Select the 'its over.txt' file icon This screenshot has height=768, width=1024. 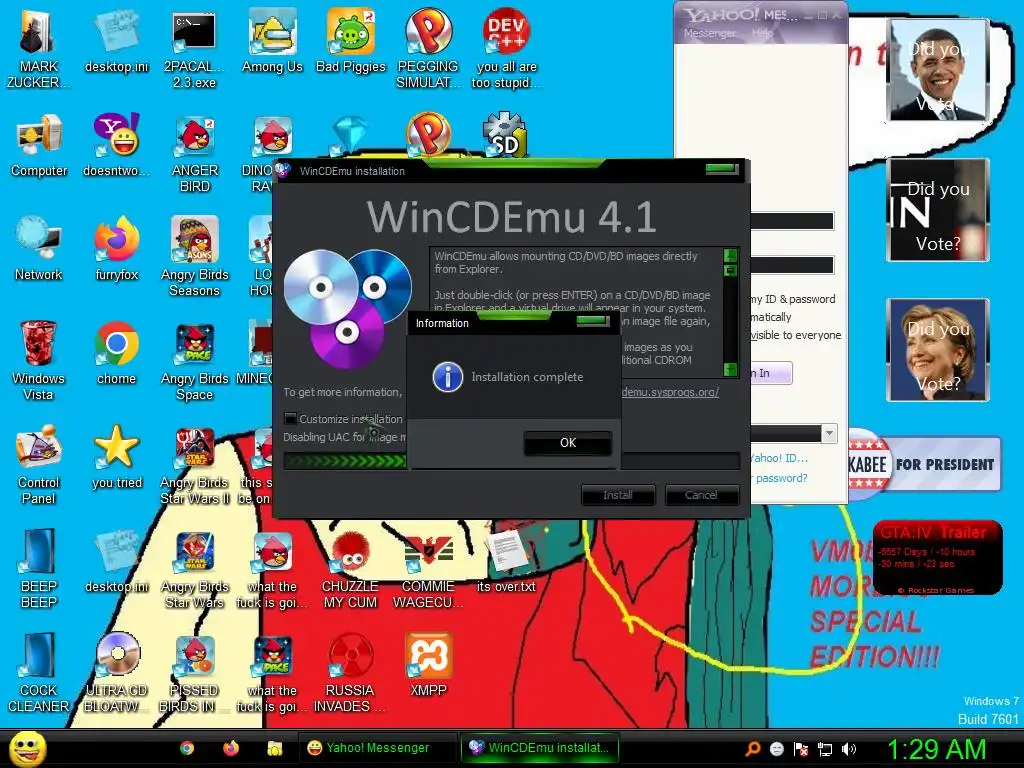click(506, 561)
